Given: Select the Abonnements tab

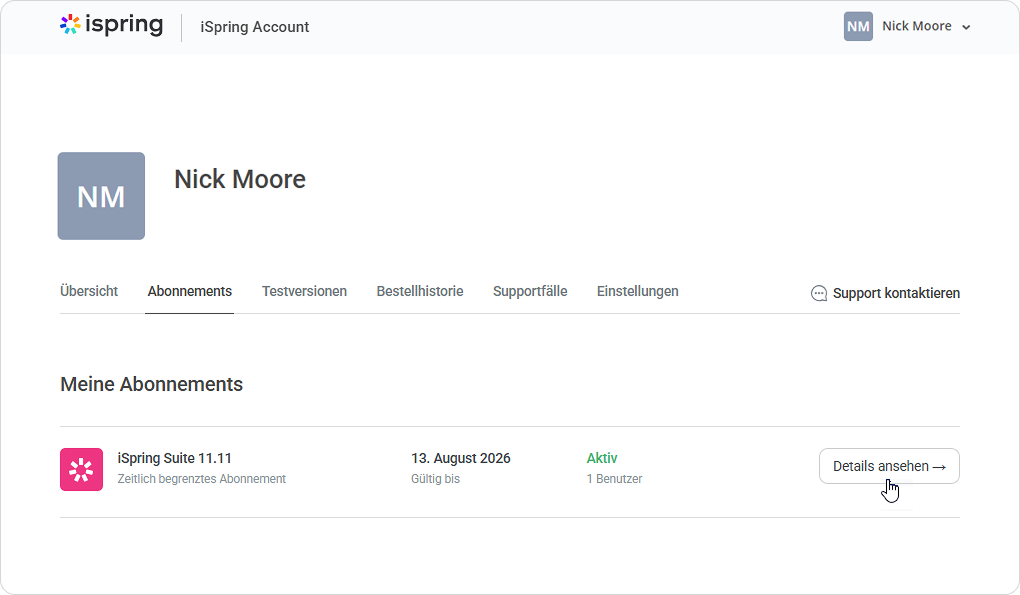Looking at the screenshot, I should click(189, 291).
